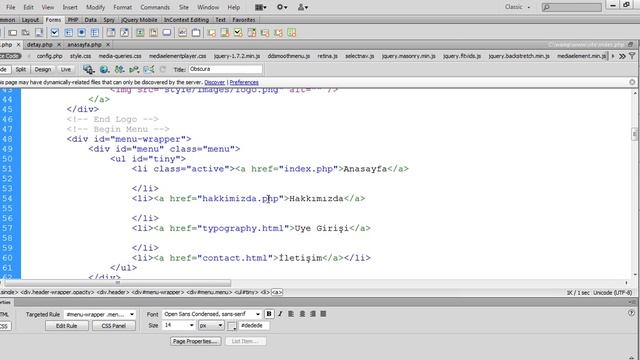The image size is (640, 360).
Task: Turn on Live view
Action: point(65,70)
